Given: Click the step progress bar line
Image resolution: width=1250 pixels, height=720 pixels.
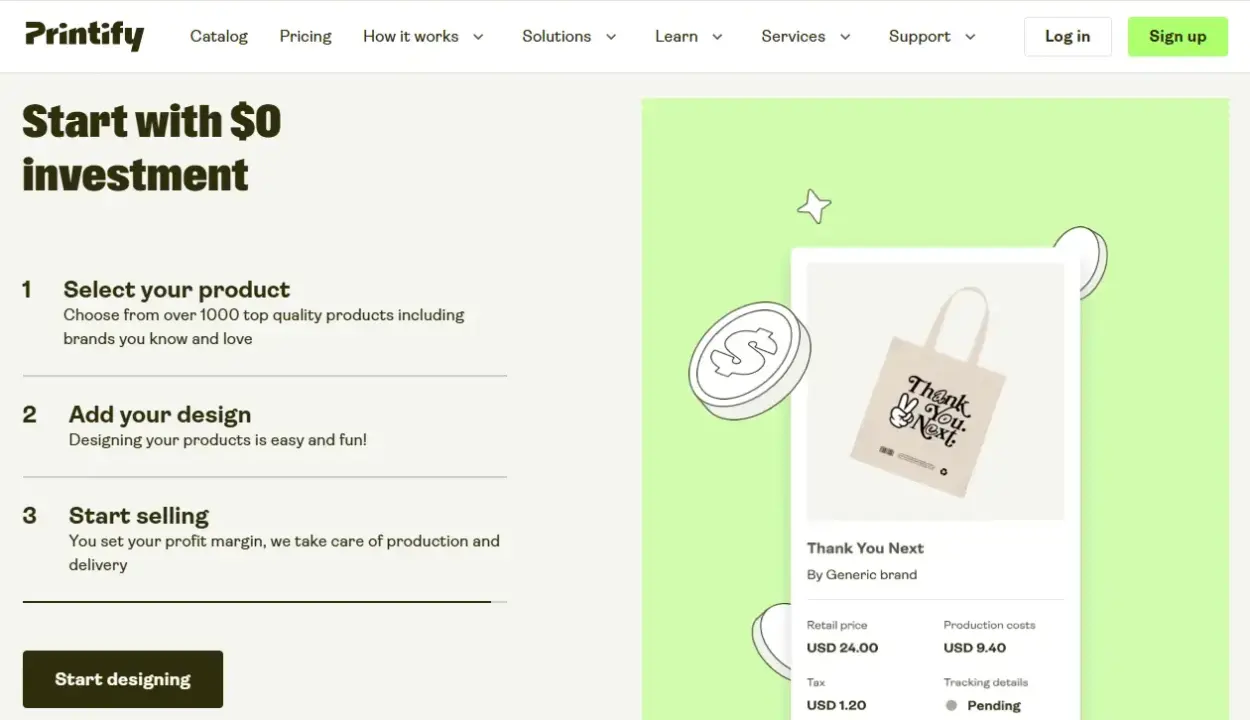Looking at the screenshot, I should pos(257,602).
